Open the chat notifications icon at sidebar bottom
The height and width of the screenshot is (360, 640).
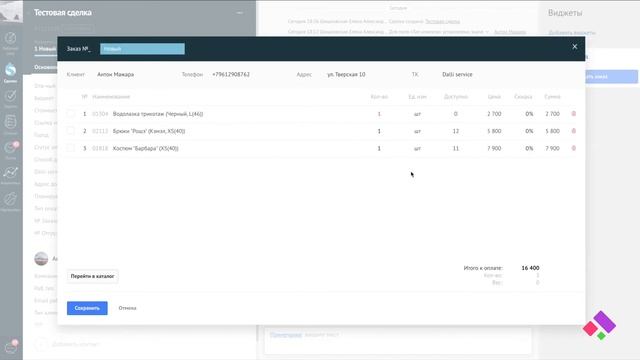11,347
